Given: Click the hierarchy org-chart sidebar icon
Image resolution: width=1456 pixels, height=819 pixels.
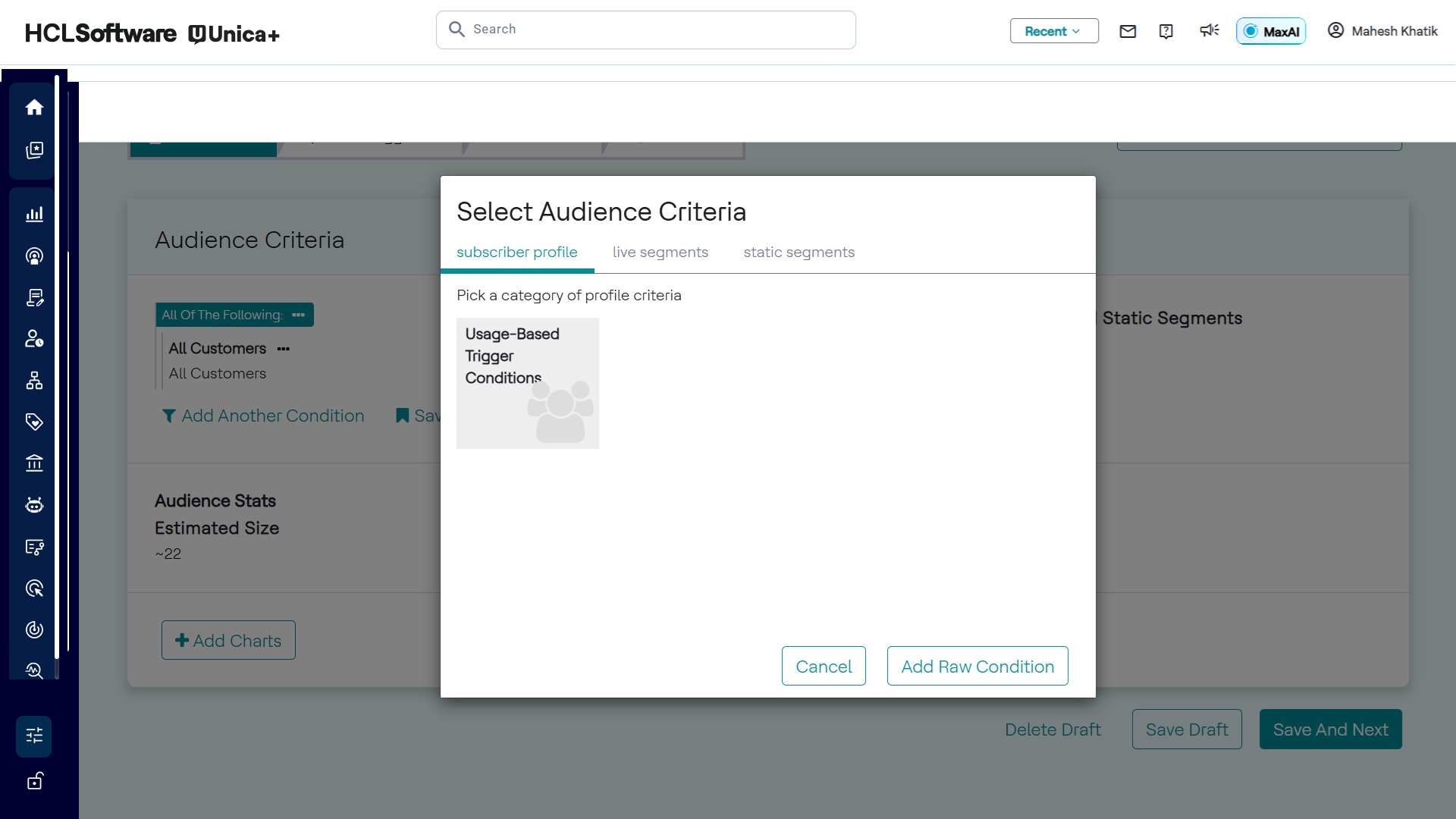Looking at the screenshot, I should (34, 381).
